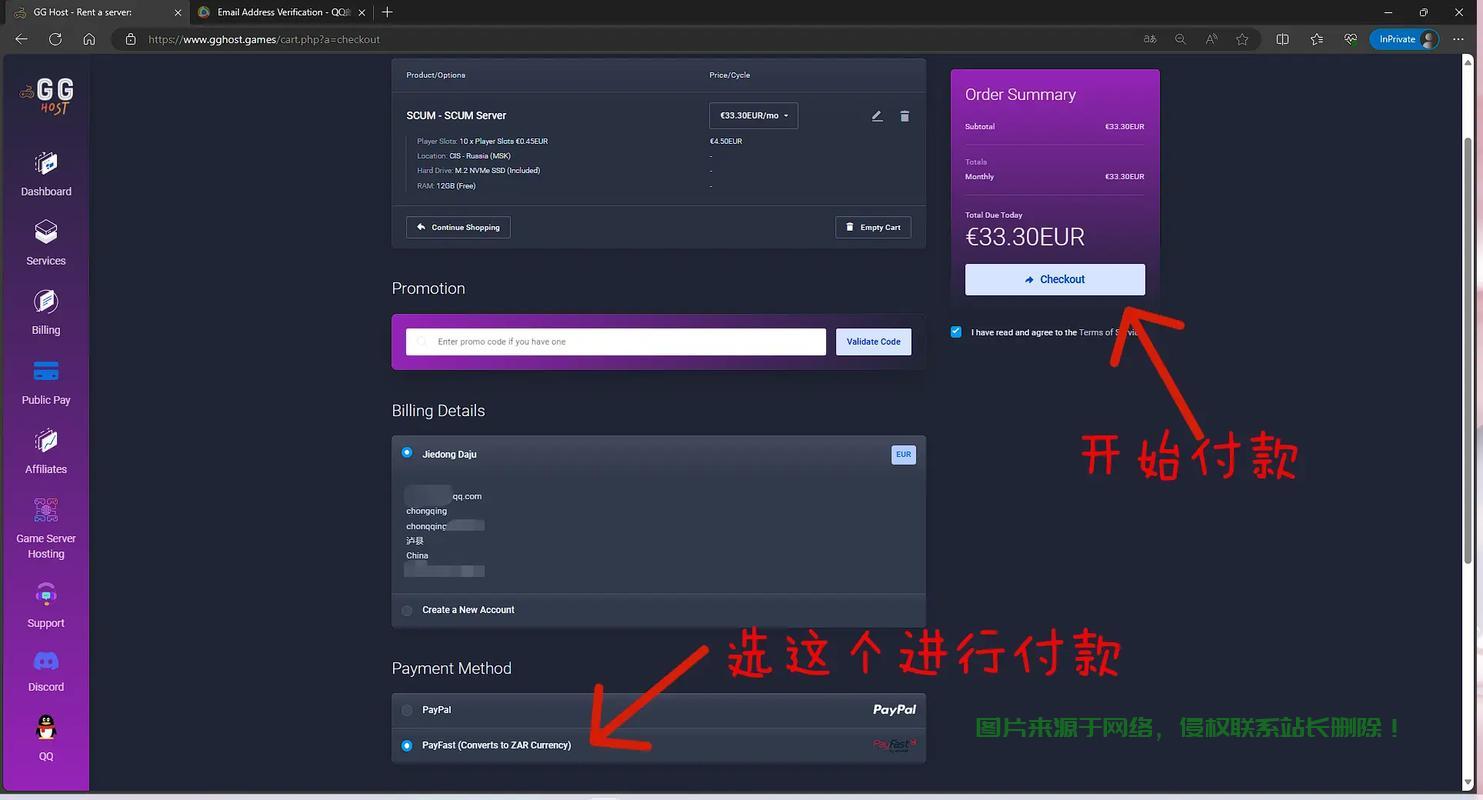The height and width of the screenshot is (800, 1483).
Task: Click the RAM: 12GB (Free) text
Action: pyautogui.click(x=446, y=186)
